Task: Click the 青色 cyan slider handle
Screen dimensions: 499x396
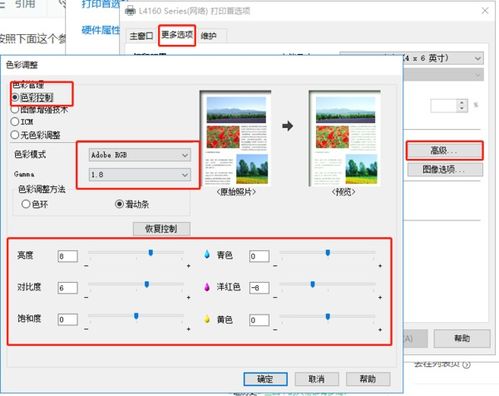Action: (328, 253)
